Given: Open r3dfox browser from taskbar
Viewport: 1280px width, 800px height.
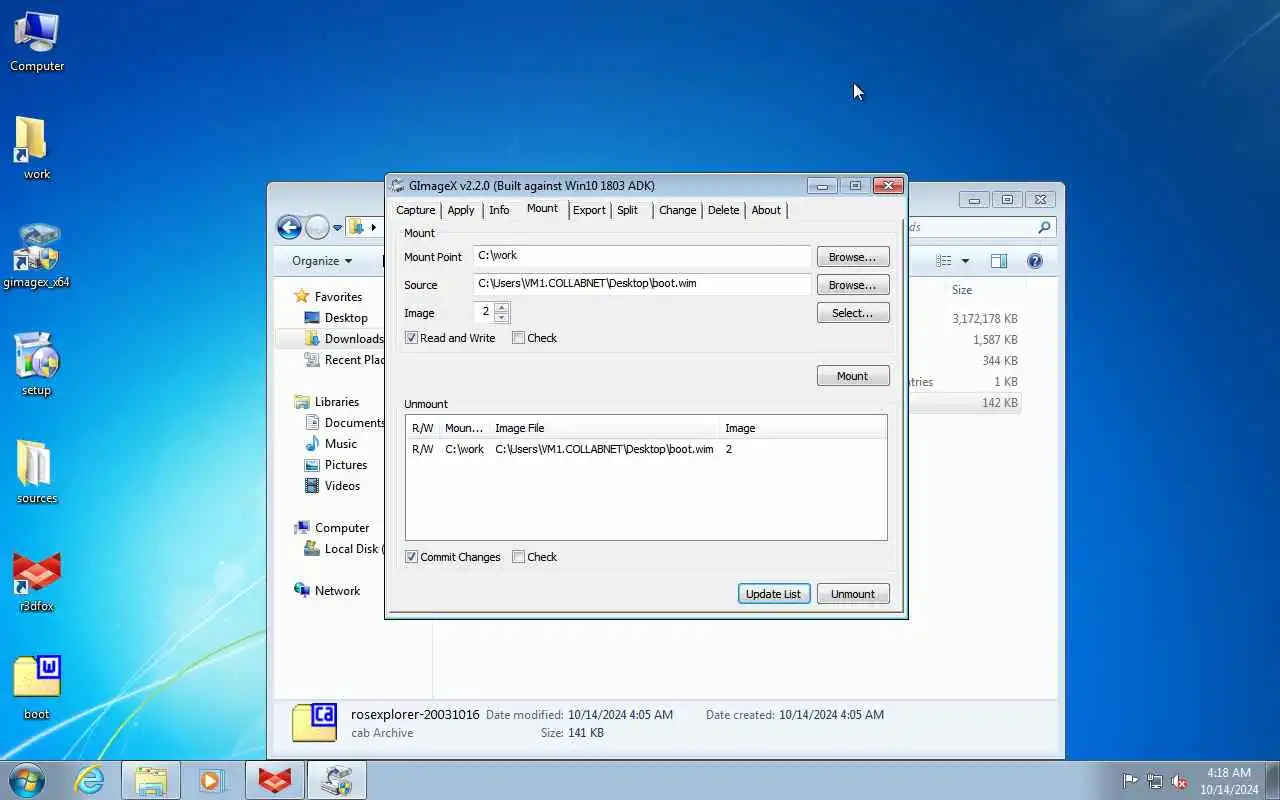Looking at the screenshot, I should click(275, 780).
